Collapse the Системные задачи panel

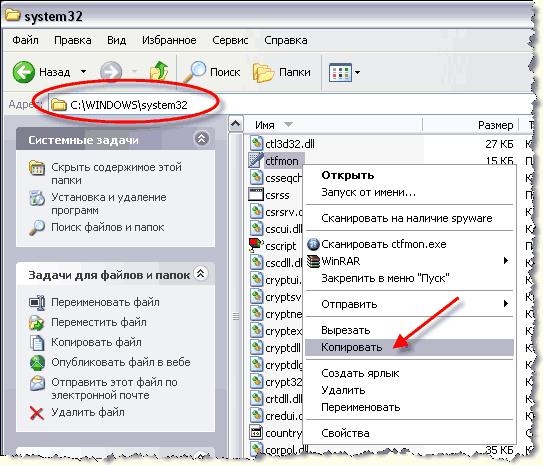coord(202,139)
